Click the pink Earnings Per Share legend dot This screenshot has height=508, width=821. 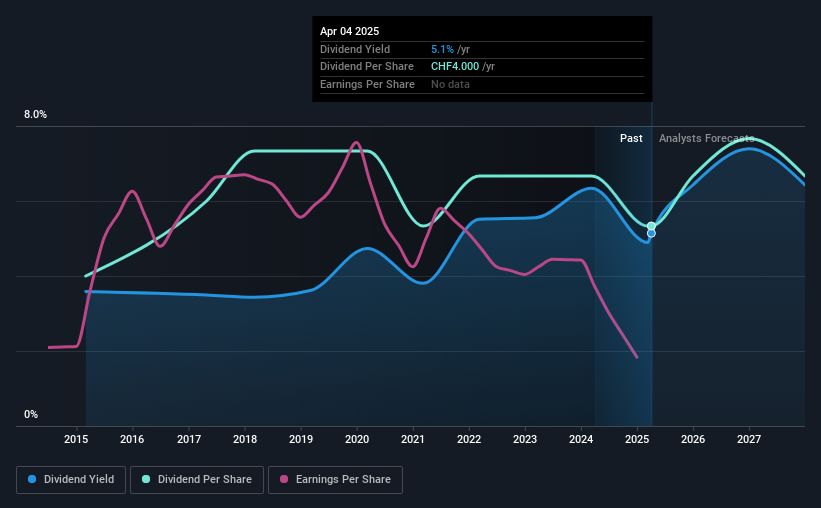point(284,479)
